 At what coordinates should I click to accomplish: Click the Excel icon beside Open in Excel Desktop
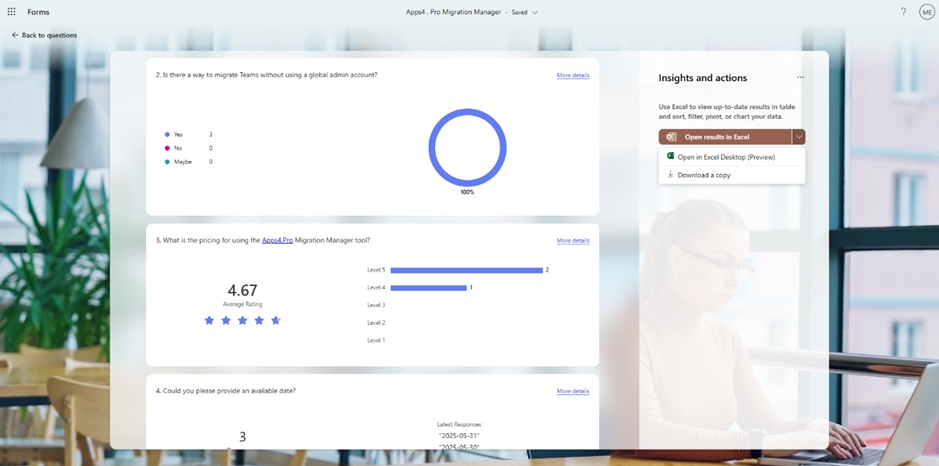pos(670,156)
